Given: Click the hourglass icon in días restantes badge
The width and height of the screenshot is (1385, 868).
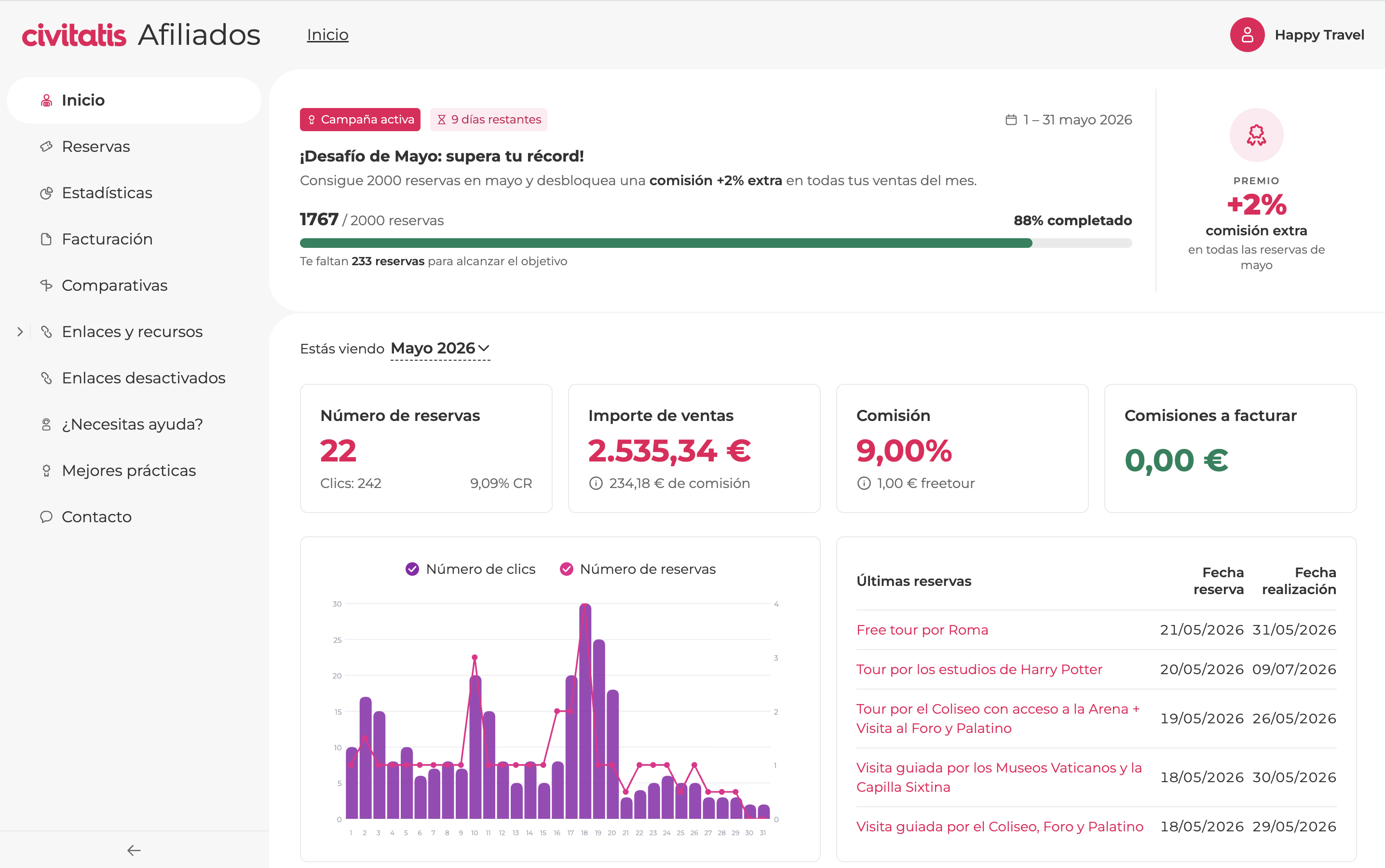Looking at the screenshot, I should point(441,120).
